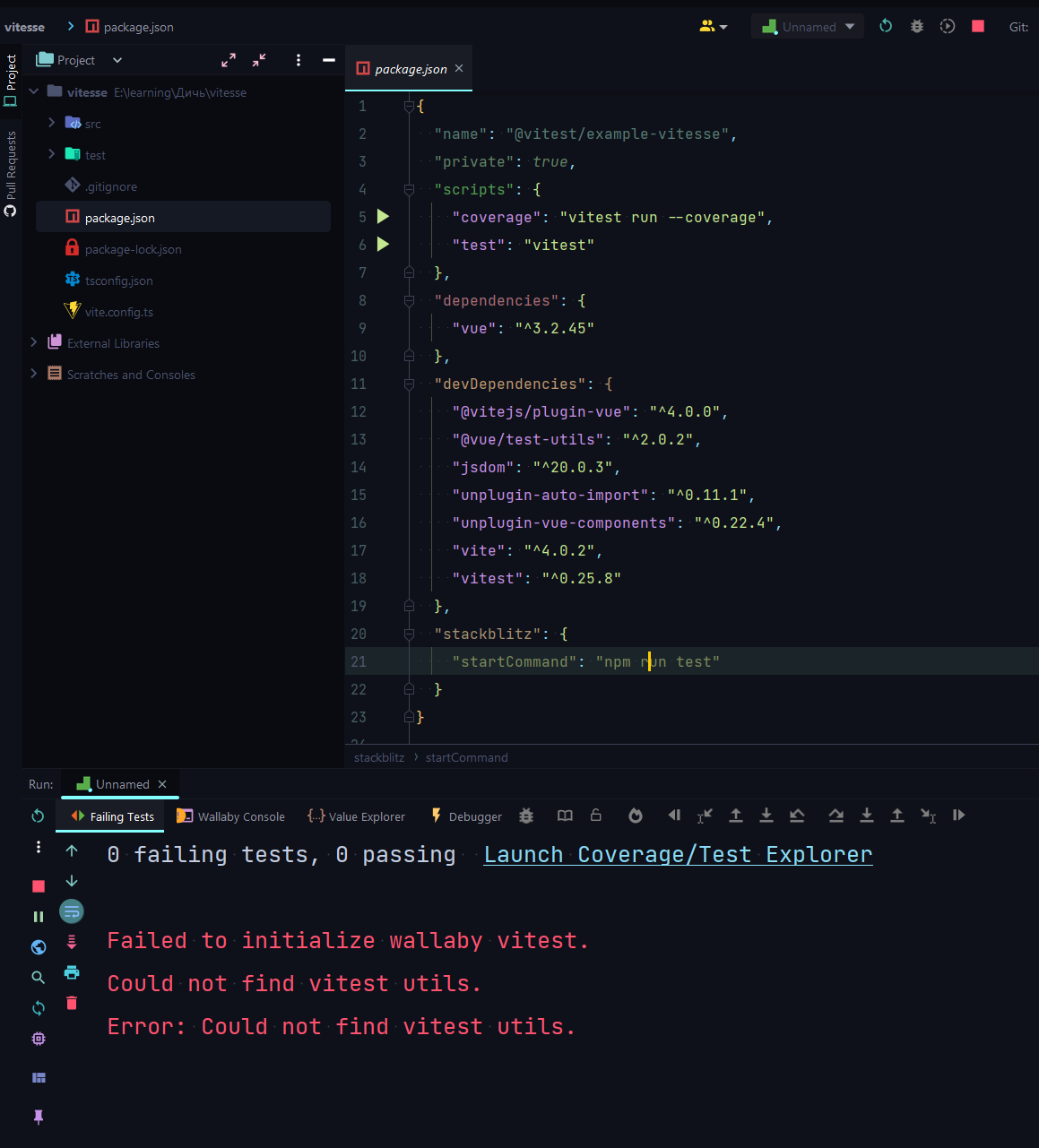Pause output with the pause icon

pyautogui.click(x=38, y=916)
